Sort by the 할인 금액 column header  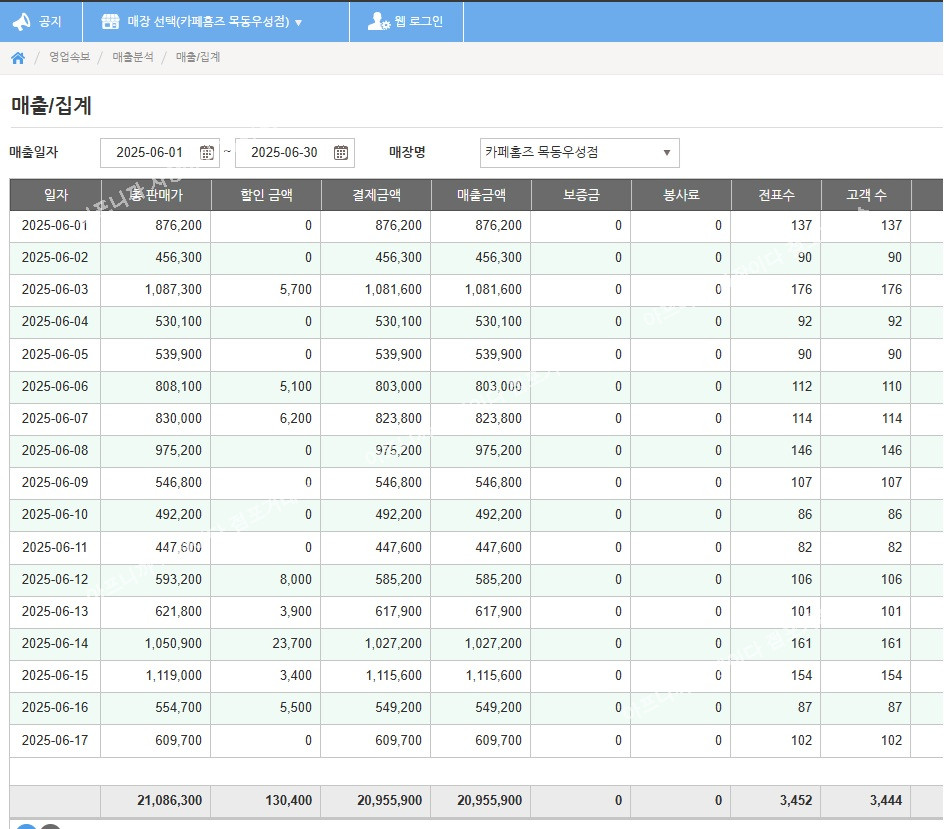coord(266,195)
